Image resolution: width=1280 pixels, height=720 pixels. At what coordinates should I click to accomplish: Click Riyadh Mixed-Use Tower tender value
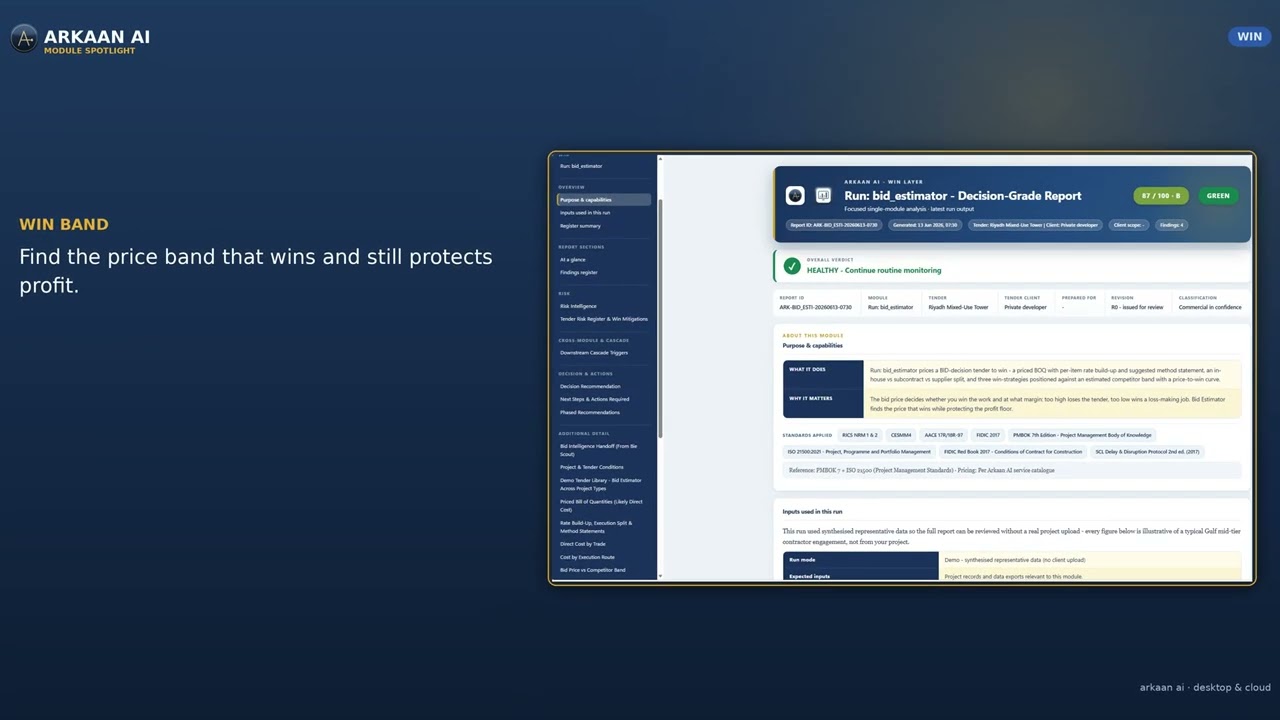958,307
